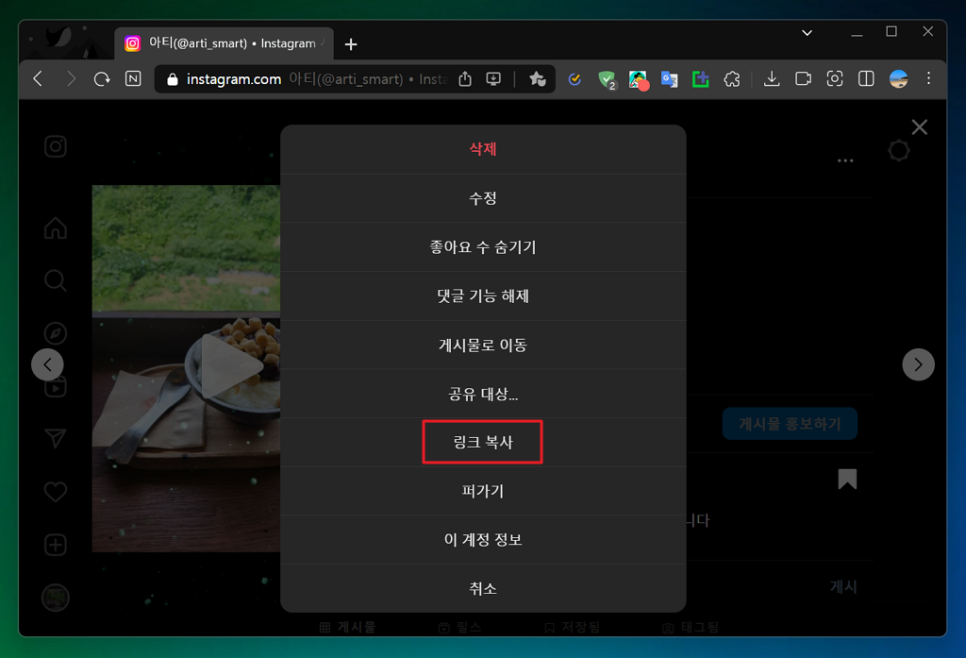The height and width of the screenshot is (658, 966).
Task: Click the bookmark save icon on post
Action: point(847,479)
